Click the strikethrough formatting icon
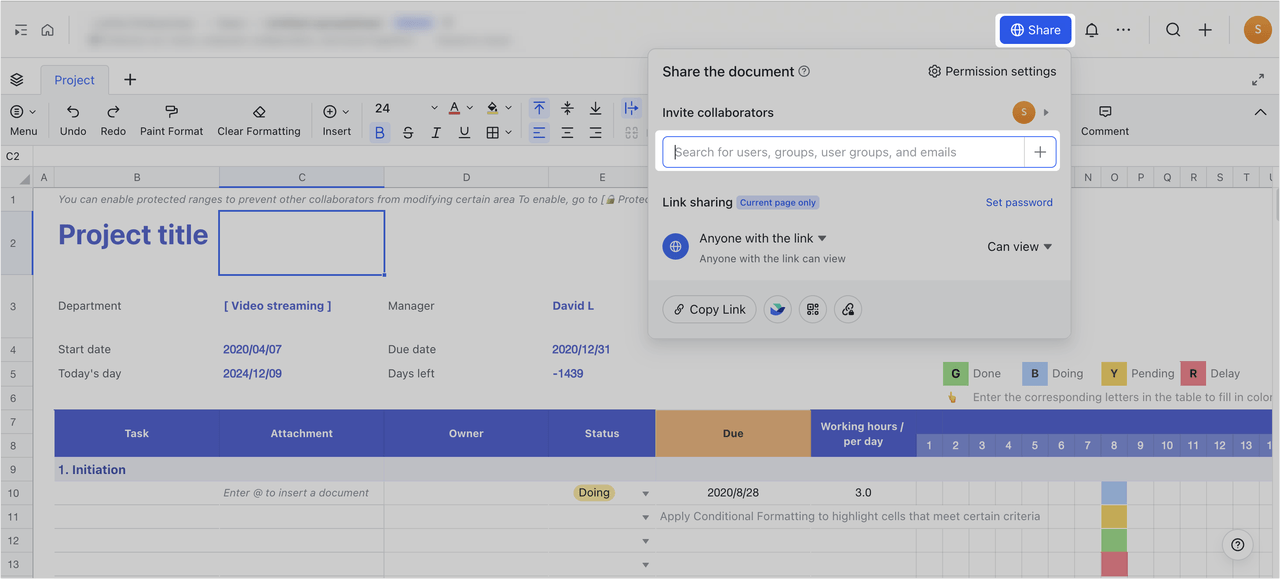This screenshot has height=579, width=1280. tap(406, 131)
